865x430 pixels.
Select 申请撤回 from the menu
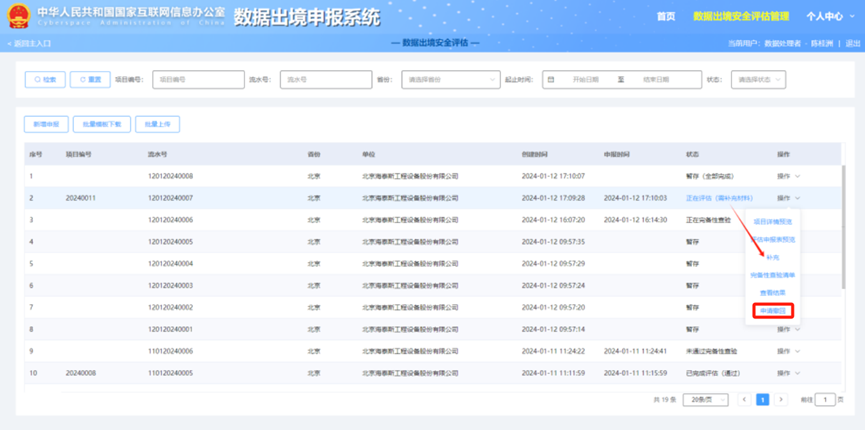pos(773,311)
